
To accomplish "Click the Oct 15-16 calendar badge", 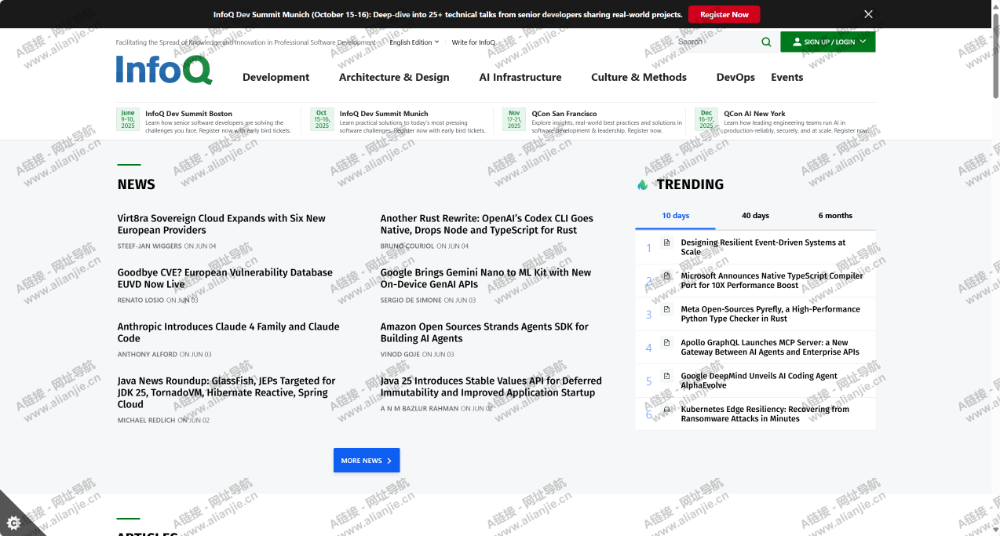I will 322,119.
